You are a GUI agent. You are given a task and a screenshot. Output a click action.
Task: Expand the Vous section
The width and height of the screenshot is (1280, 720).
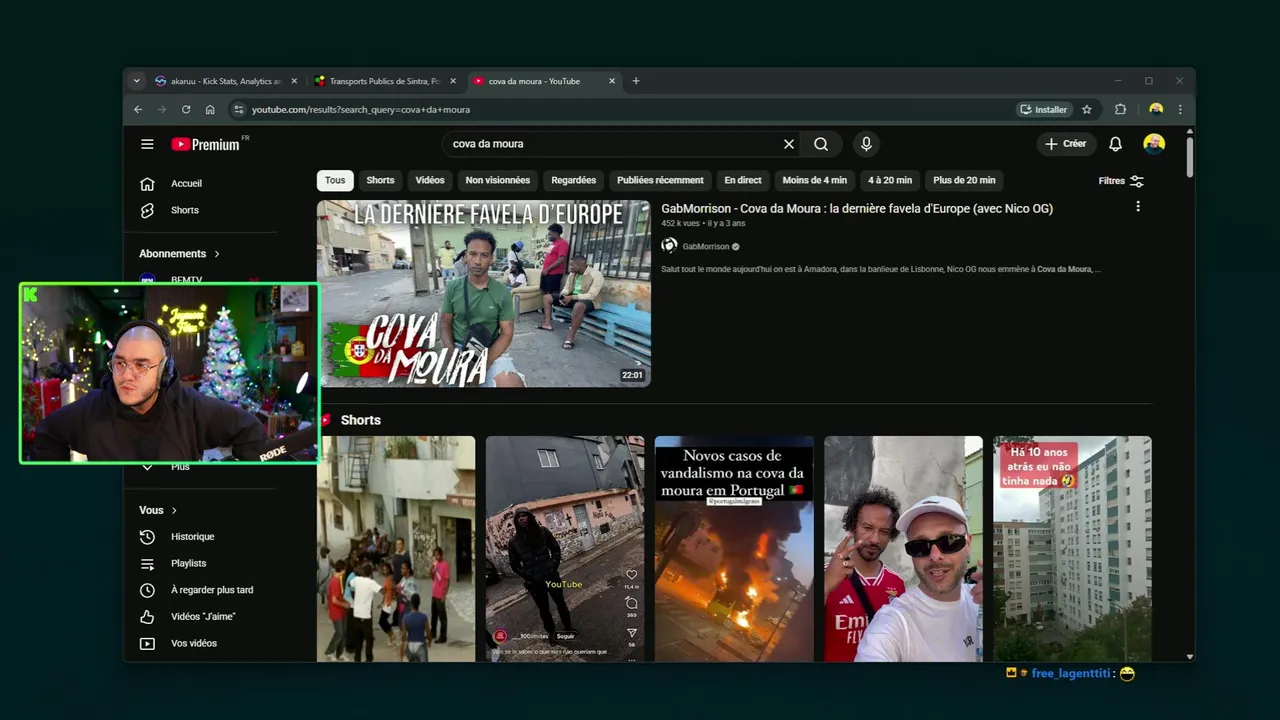(158, 510)
